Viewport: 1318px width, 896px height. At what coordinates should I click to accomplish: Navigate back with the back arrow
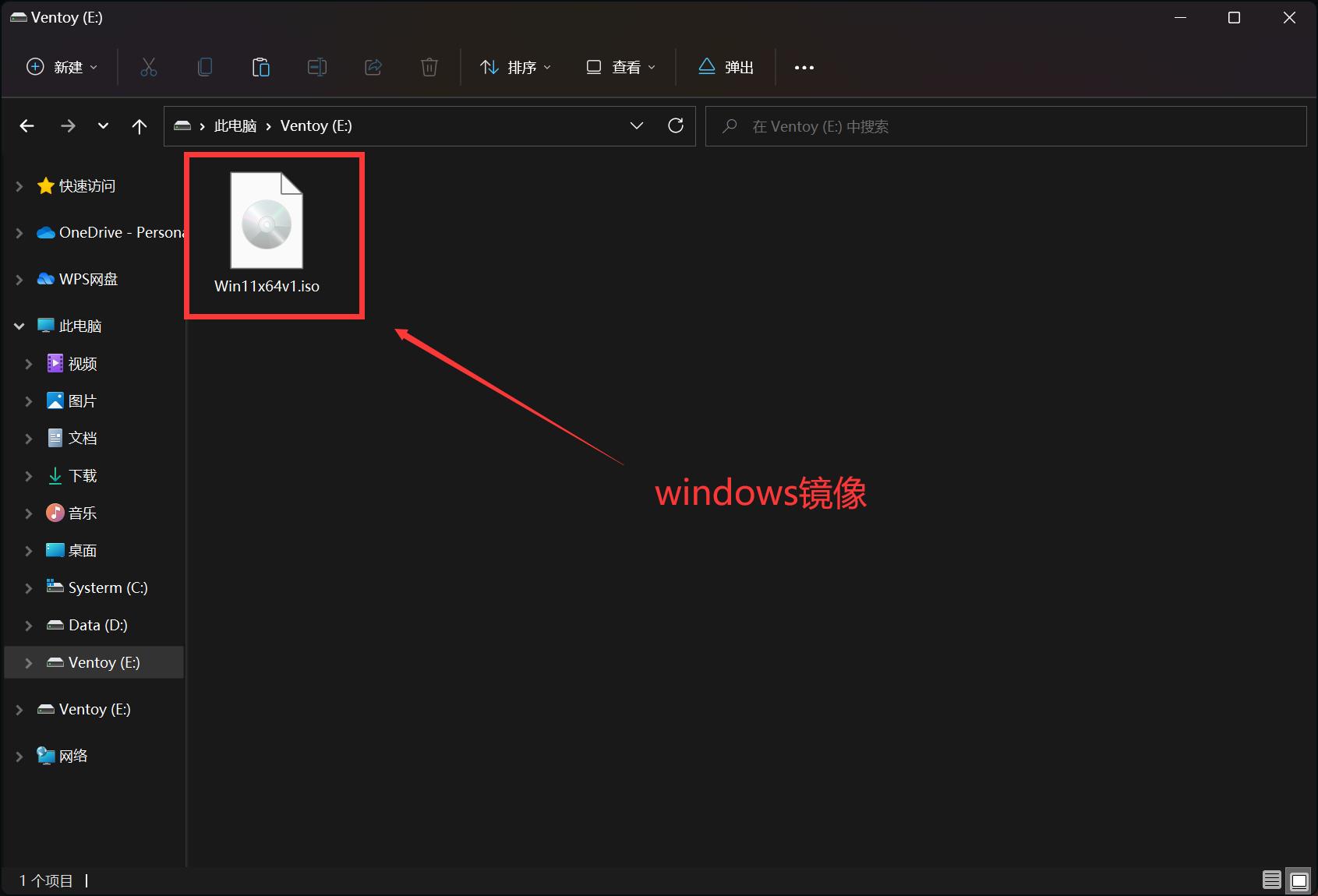click(x=27, y=125)
